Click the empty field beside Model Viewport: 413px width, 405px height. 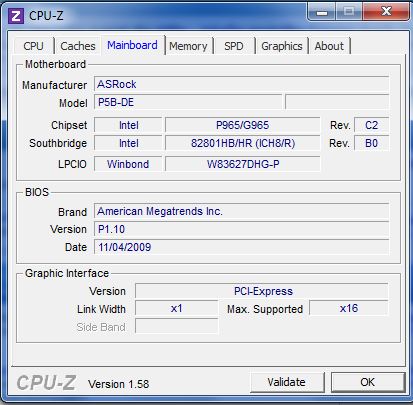tap(337, 102)
